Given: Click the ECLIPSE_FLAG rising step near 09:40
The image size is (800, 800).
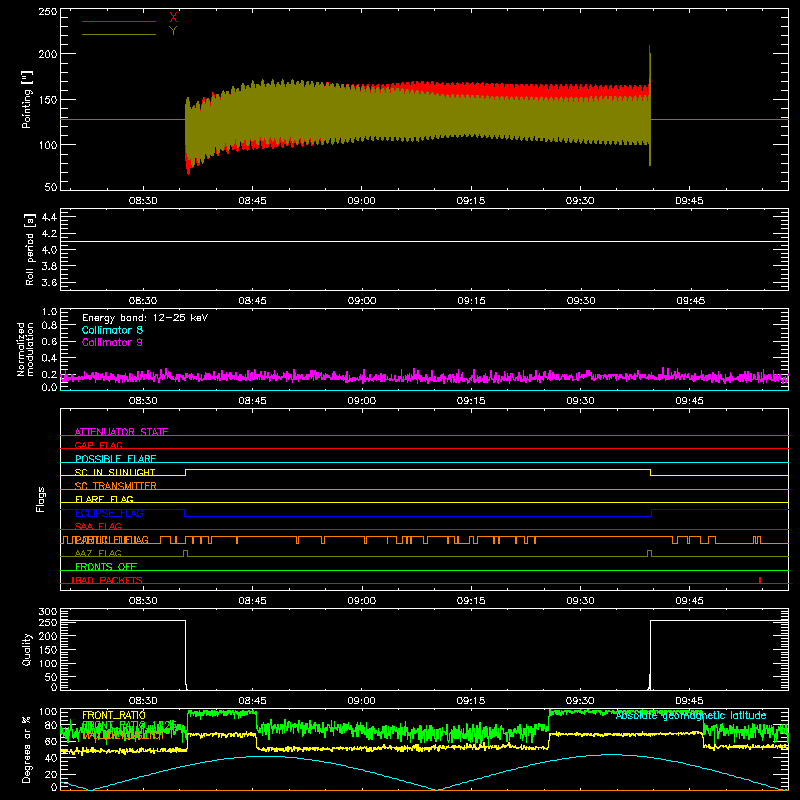Looking at the screenshot, I should pyautogui.click(x=652, y=513).
